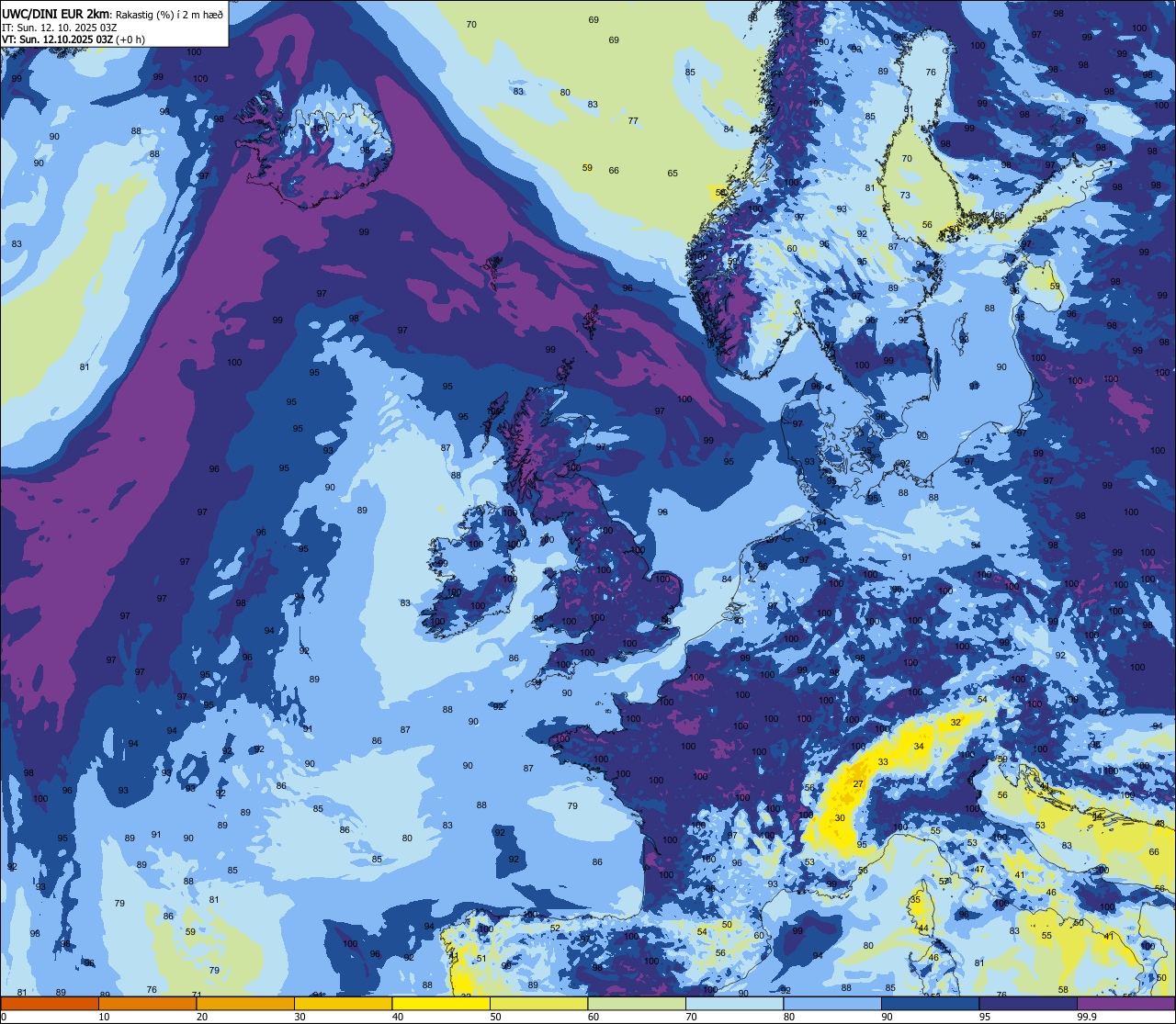The image size is (1176, 1024).
Task: Click the legend tick label 20
Action: pyautogui.click(x=202, y=1017)
